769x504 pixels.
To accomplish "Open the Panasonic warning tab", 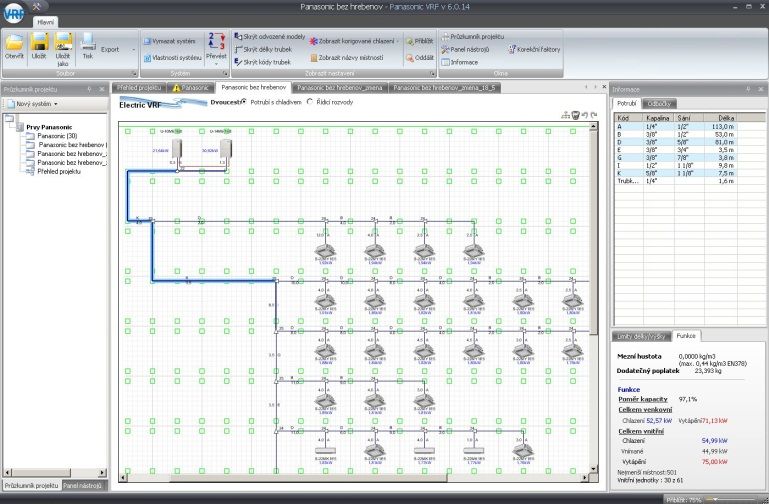I will (x=191, y=88).
